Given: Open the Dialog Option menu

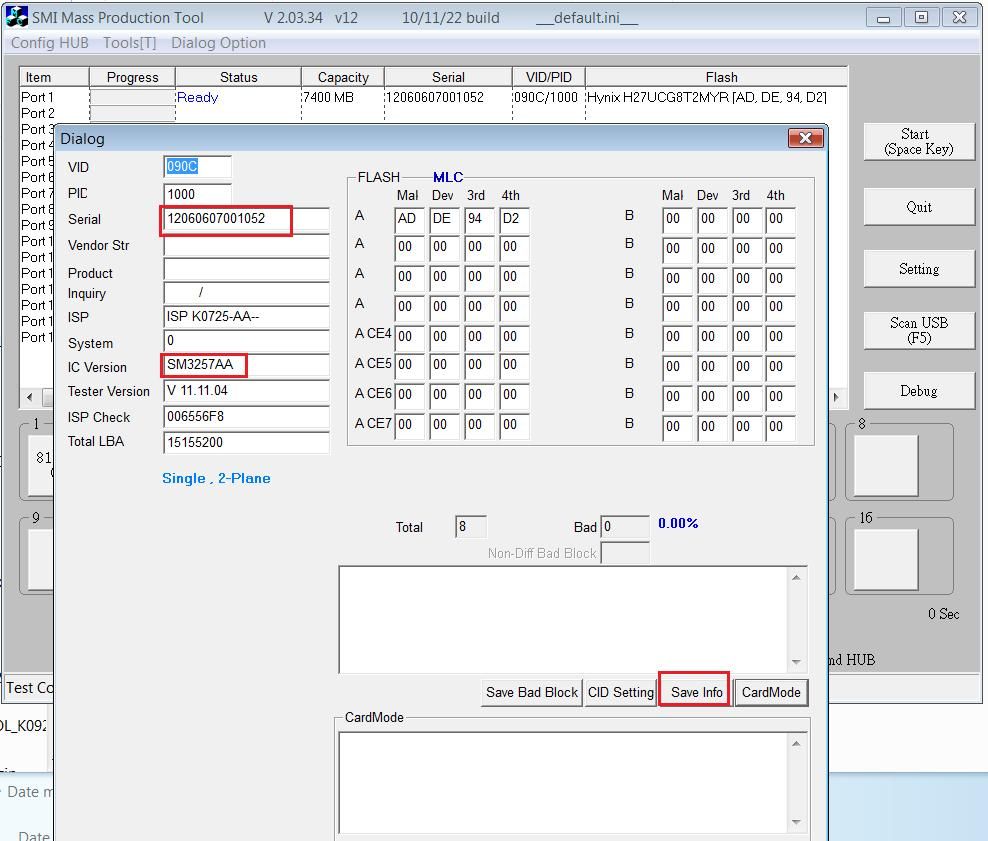Looking at the screenshot, I should tap(219, 43).
